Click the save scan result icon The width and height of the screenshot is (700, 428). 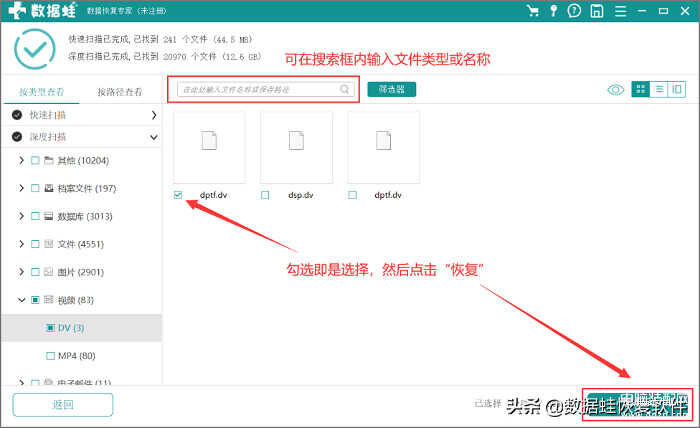(x=596, y=12)
